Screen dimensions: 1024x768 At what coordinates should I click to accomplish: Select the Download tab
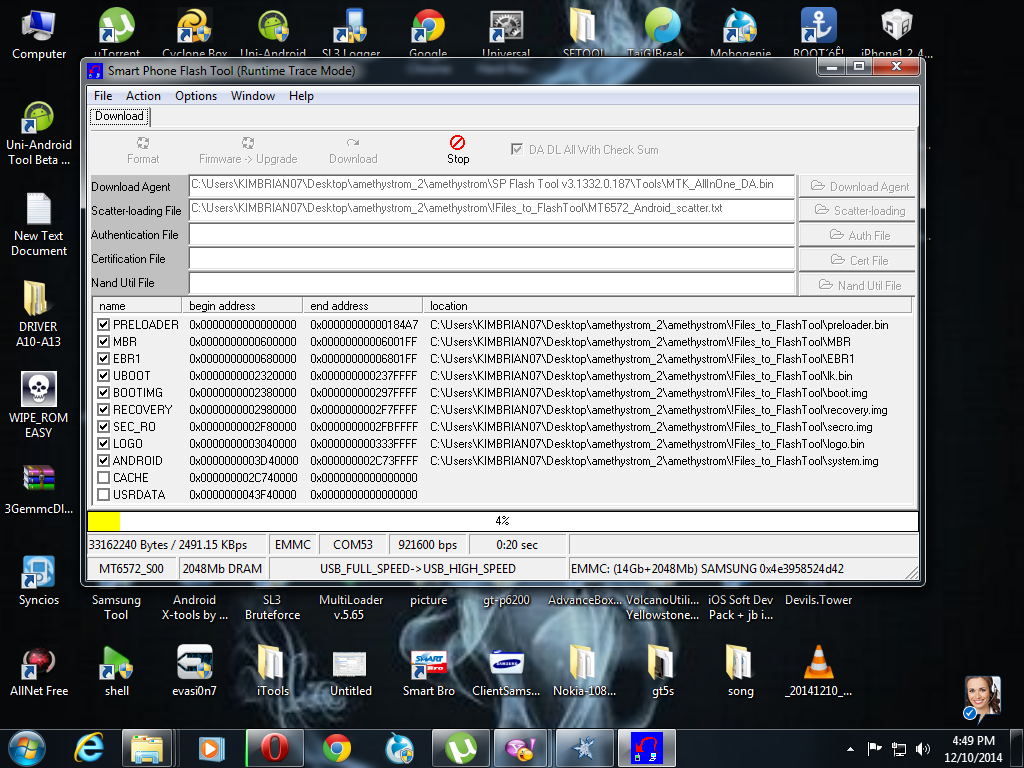click(x=119, y=116)
